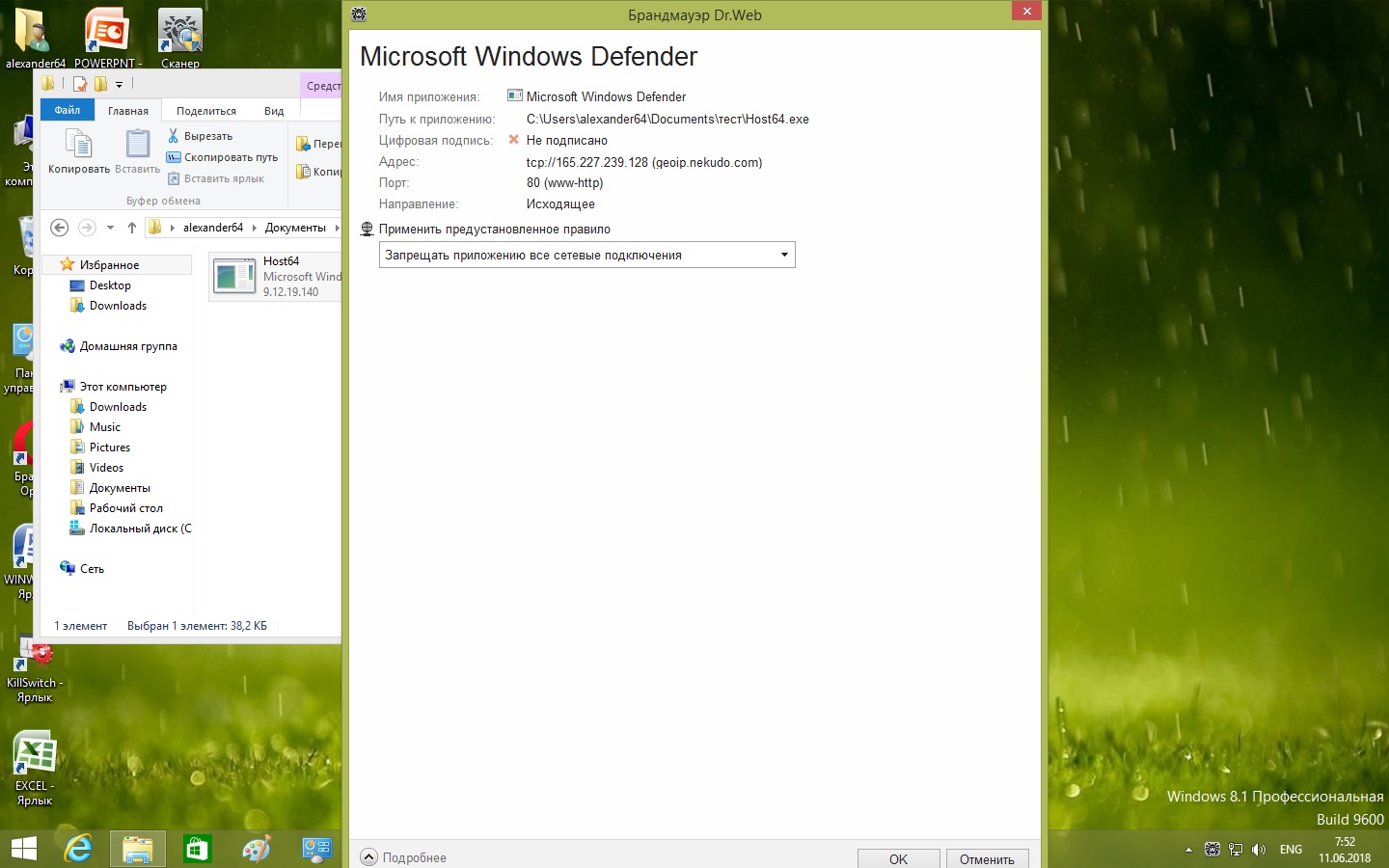Image resolution: width=1389 pixels, height=868 pixels.
Task: Click Скопировать путь in the ribbon
Action: pos(231,157)
